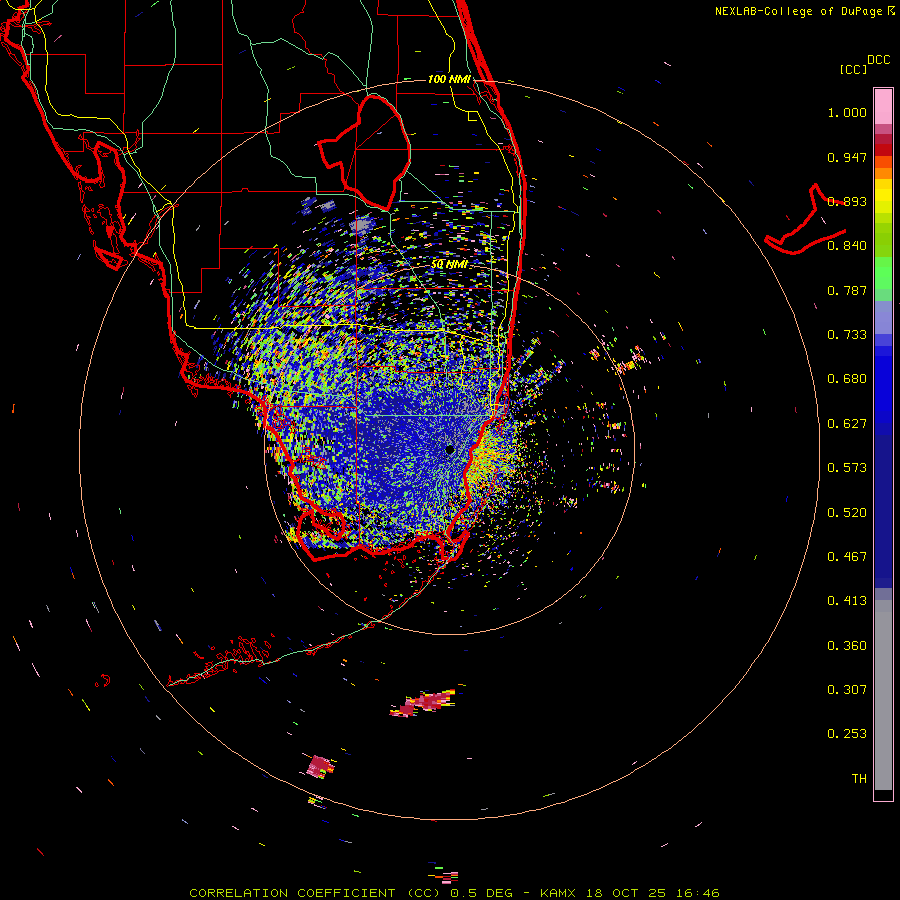Click the [CC] units label above color bar
900x900 pixels.
853,69
